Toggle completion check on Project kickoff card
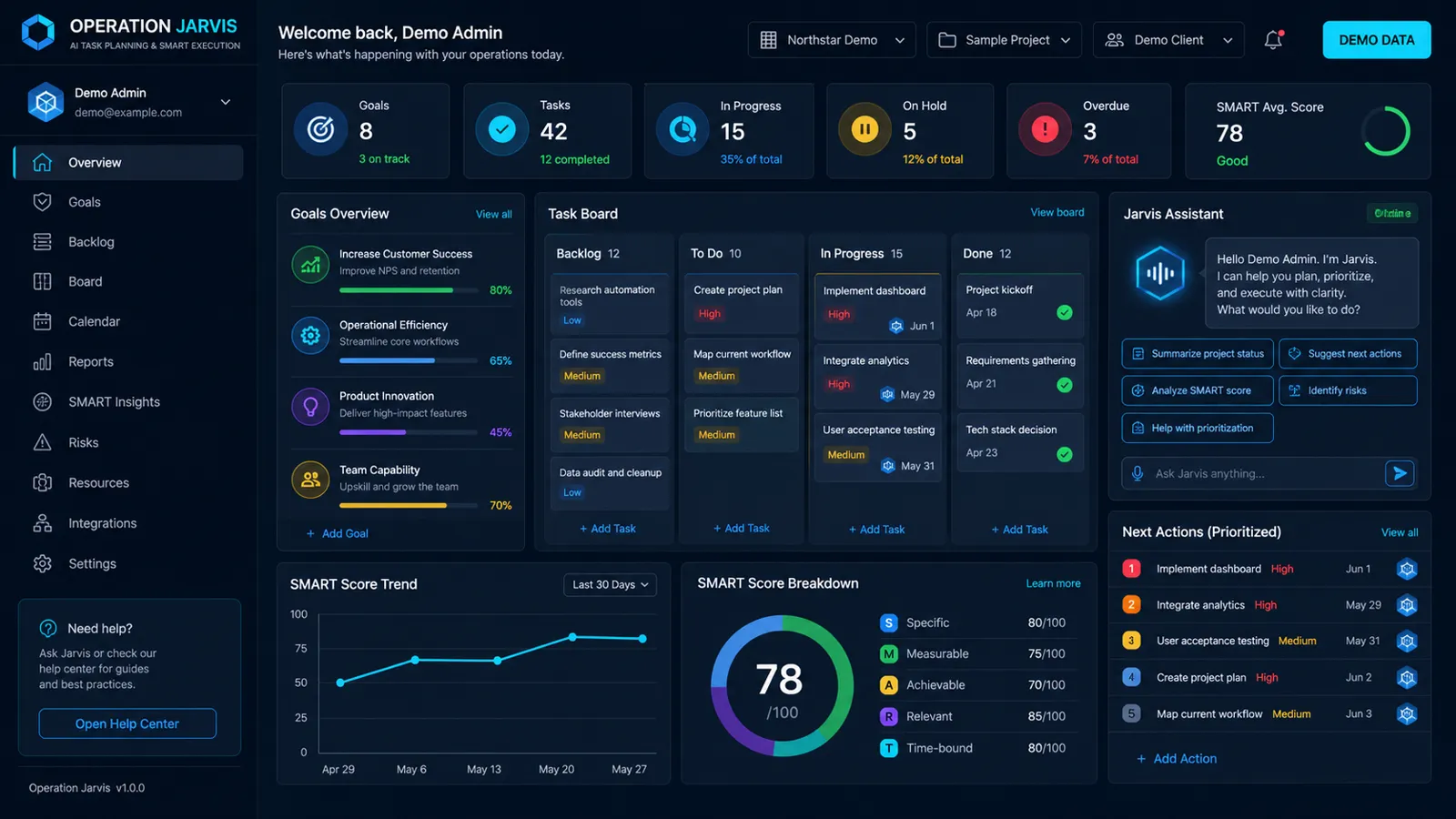The width and height of the screenshot is (1456, 819). (x=1065, y=312)
